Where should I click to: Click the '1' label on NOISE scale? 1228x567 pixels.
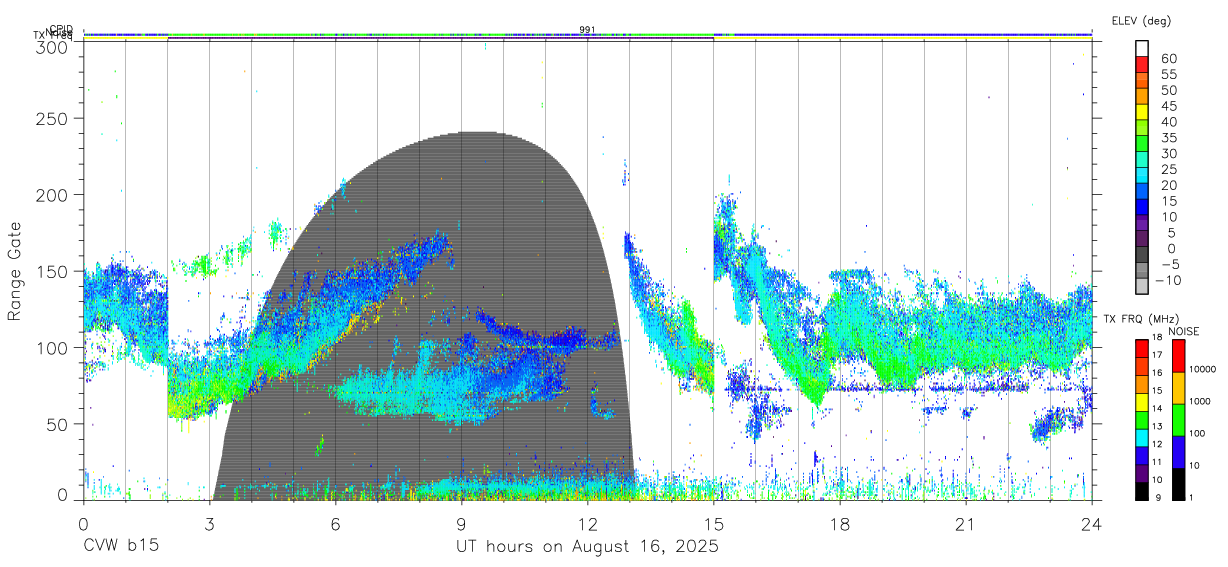click(1191, 497)
